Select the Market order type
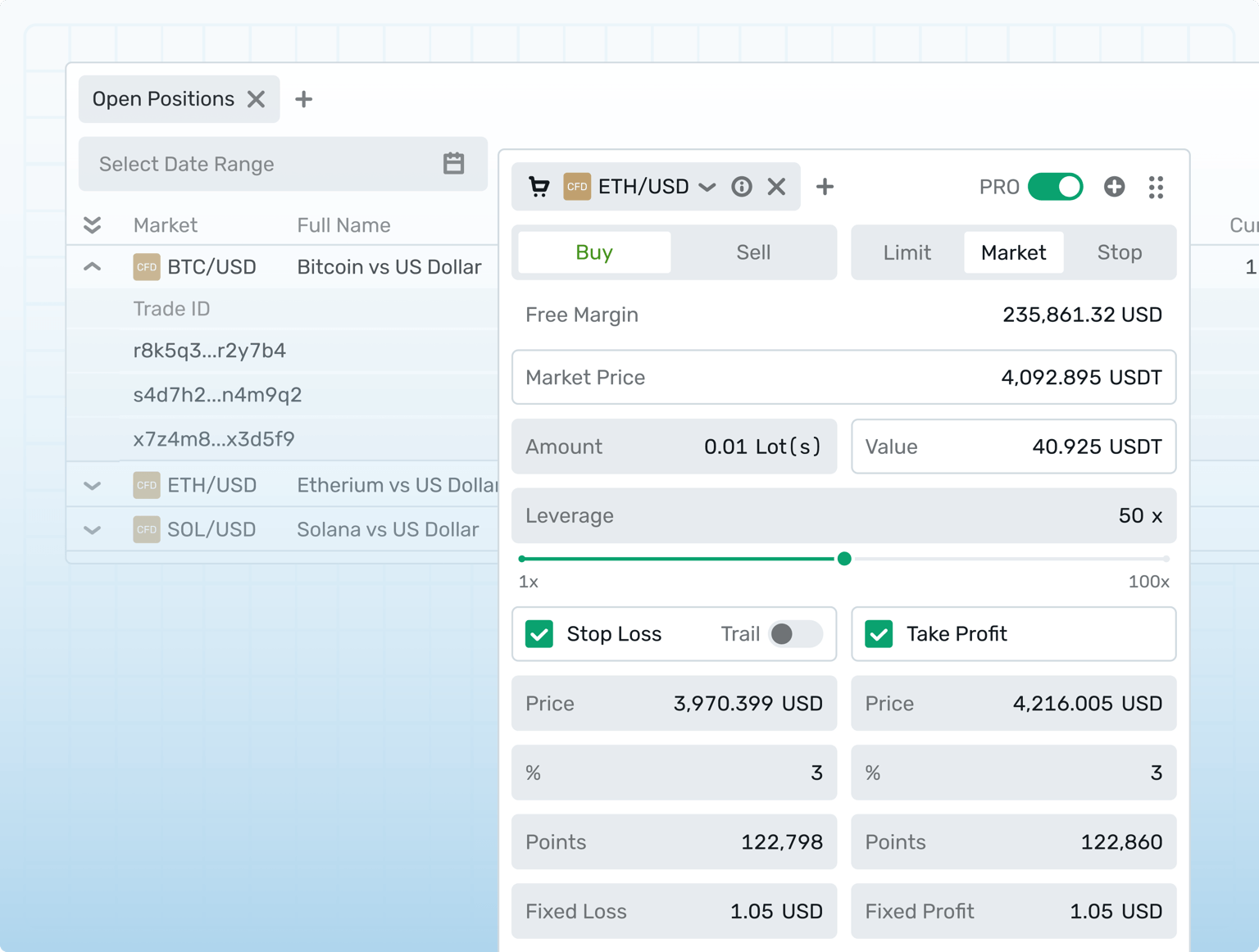This screenshot has height=952, width=1259. click(1014, 252)
